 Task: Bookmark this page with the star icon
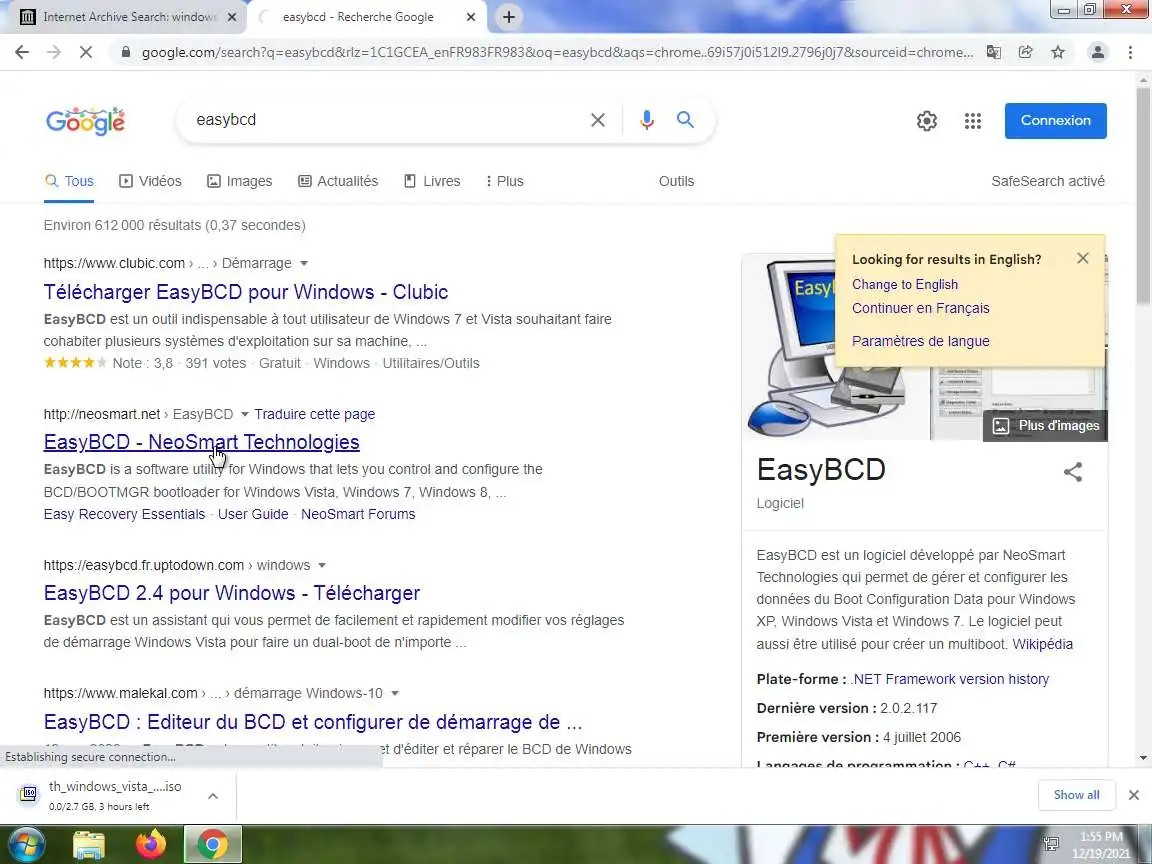[1058, 52]
